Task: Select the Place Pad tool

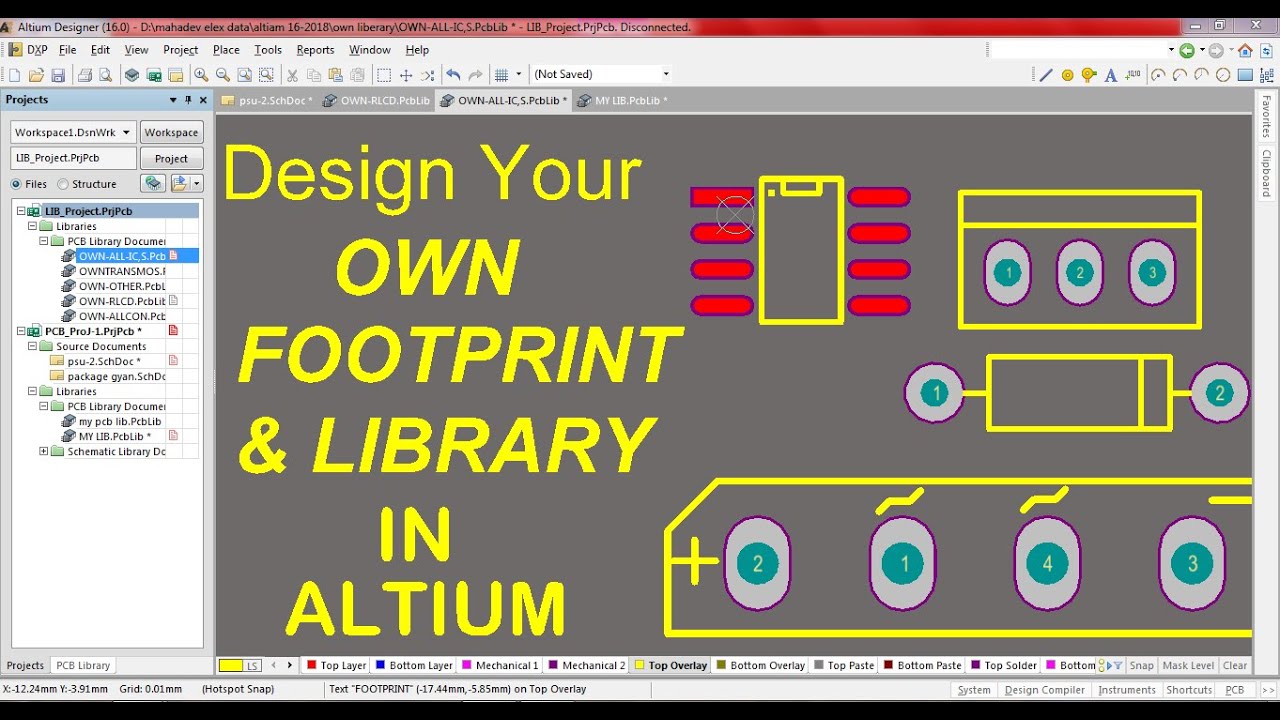Action: 1067,75
